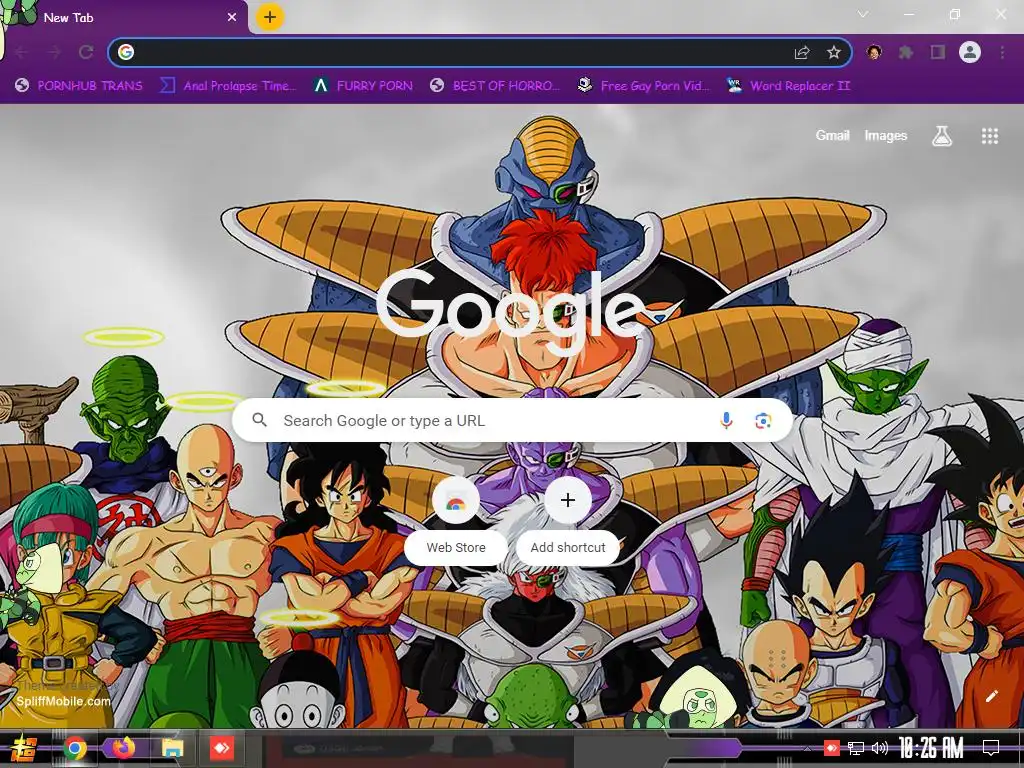Image resolution: width=1024 pixels, height=768 pixels.
Task: Open the BEST OF HORRO... bookmark
Action: [495, 86]
